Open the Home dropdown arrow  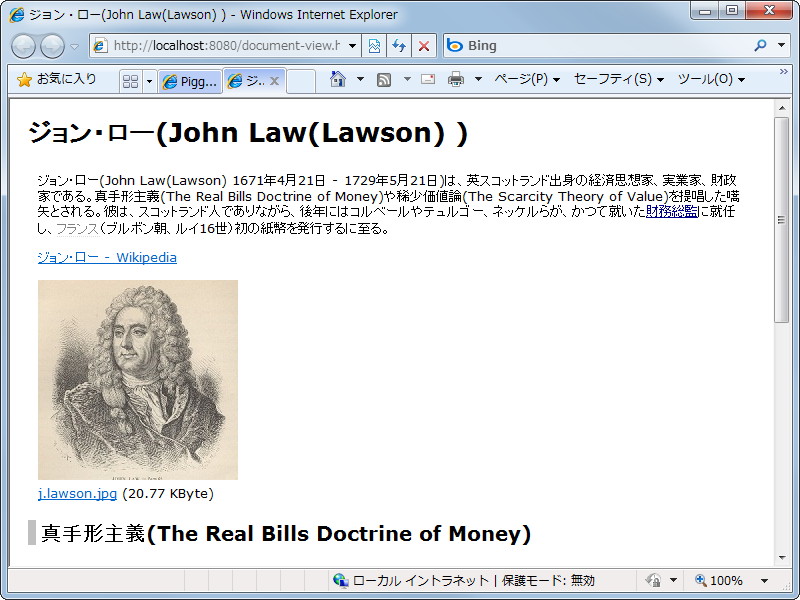(x=360, y=79)
